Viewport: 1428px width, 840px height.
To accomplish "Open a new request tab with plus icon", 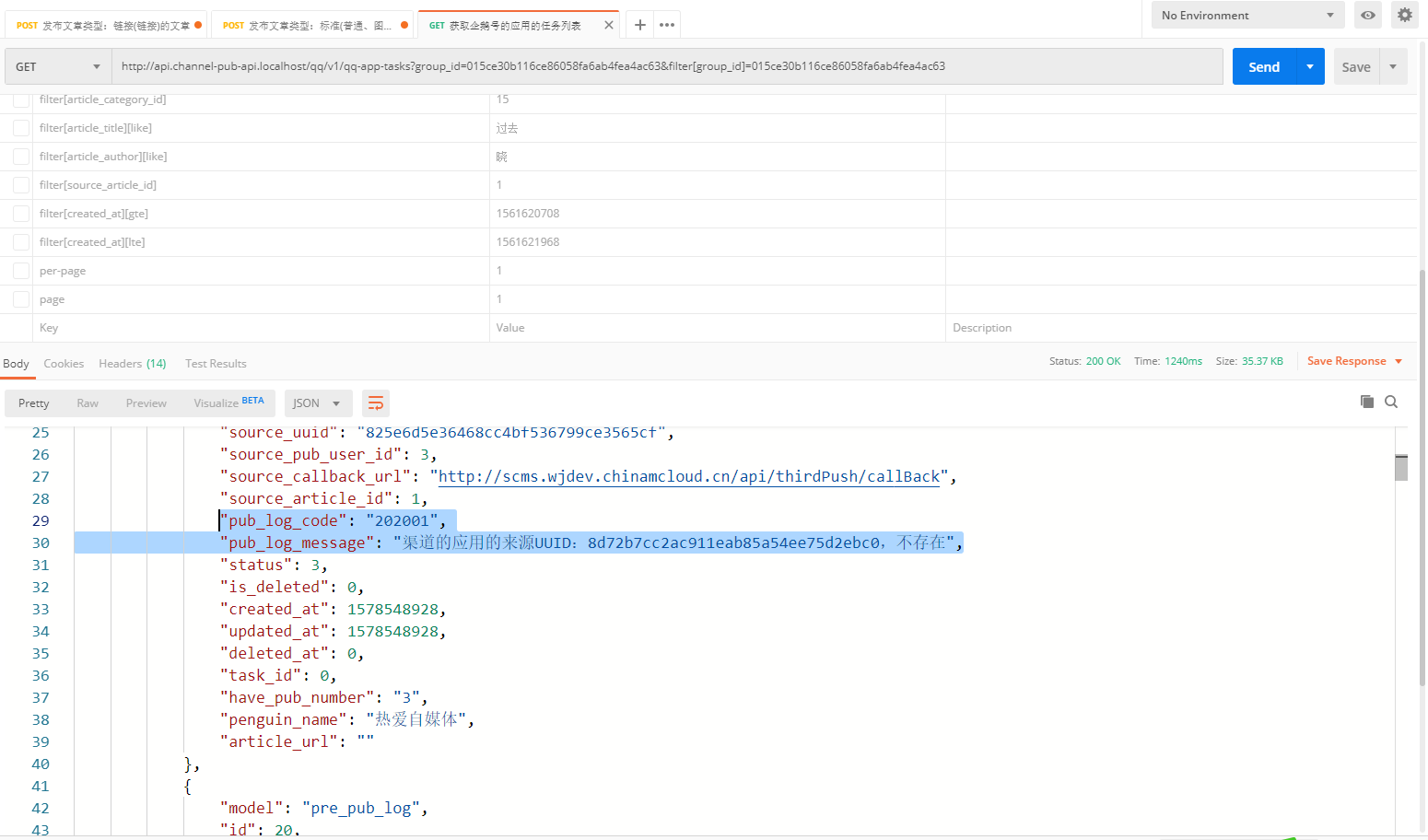I will pos(640,25).
